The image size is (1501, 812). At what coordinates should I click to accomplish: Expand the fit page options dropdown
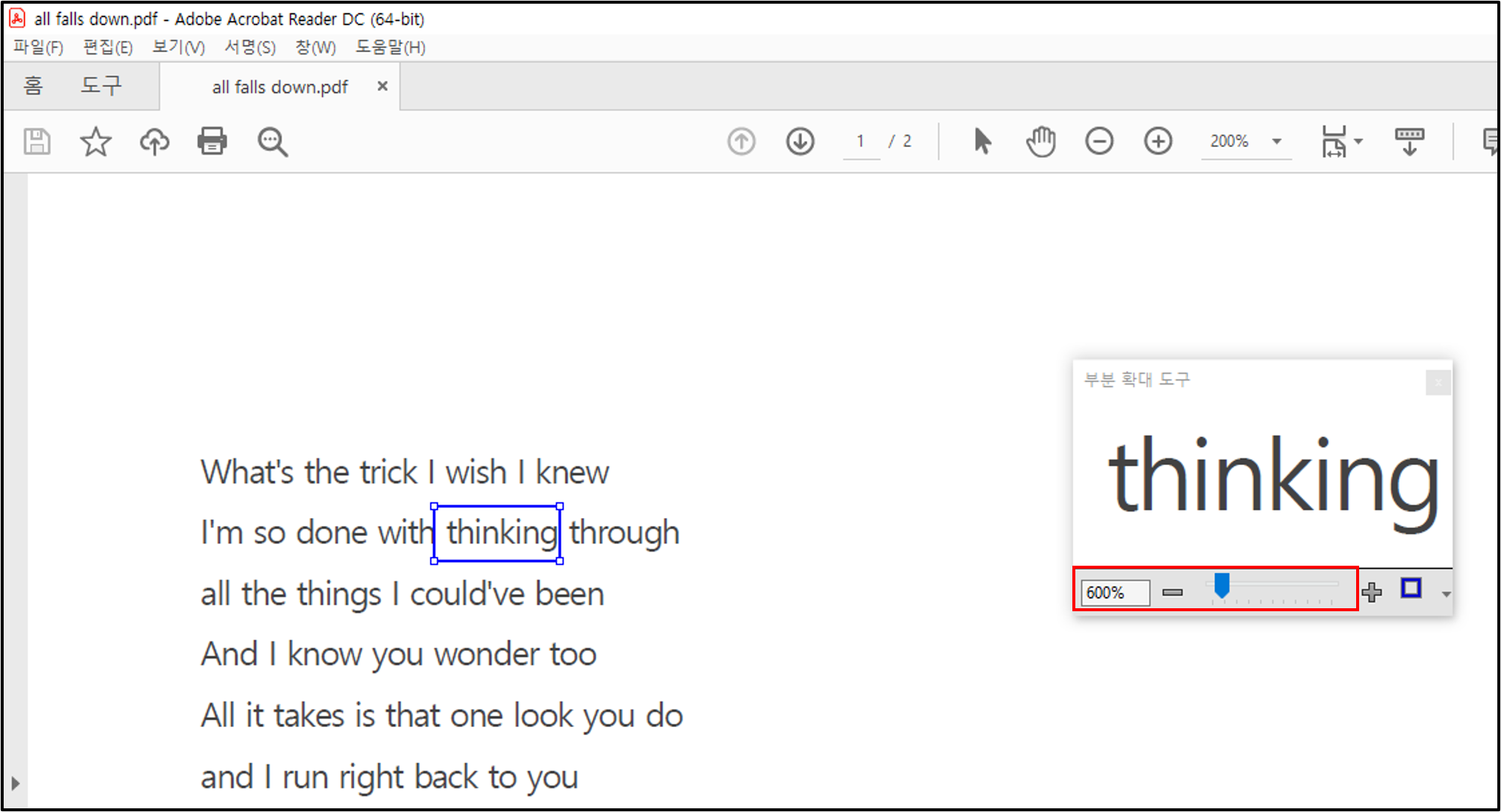tap(1358, 141)
